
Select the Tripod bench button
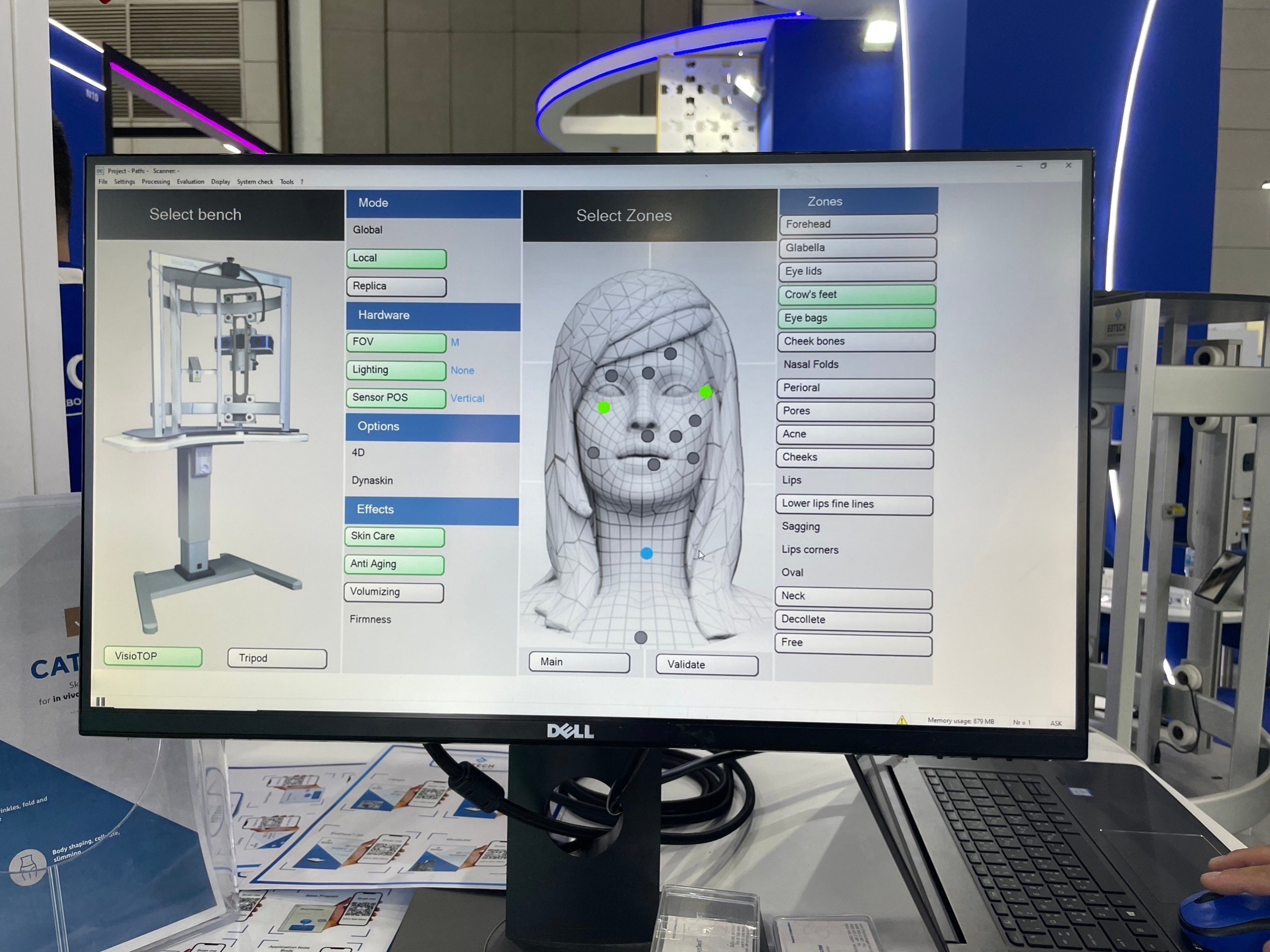[277, 658]
